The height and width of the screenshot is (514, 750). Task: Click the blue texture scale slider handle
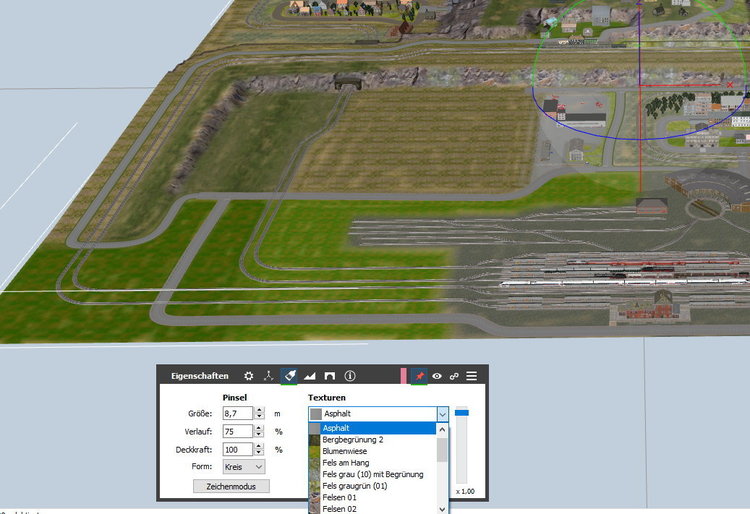tap(462, 413)
